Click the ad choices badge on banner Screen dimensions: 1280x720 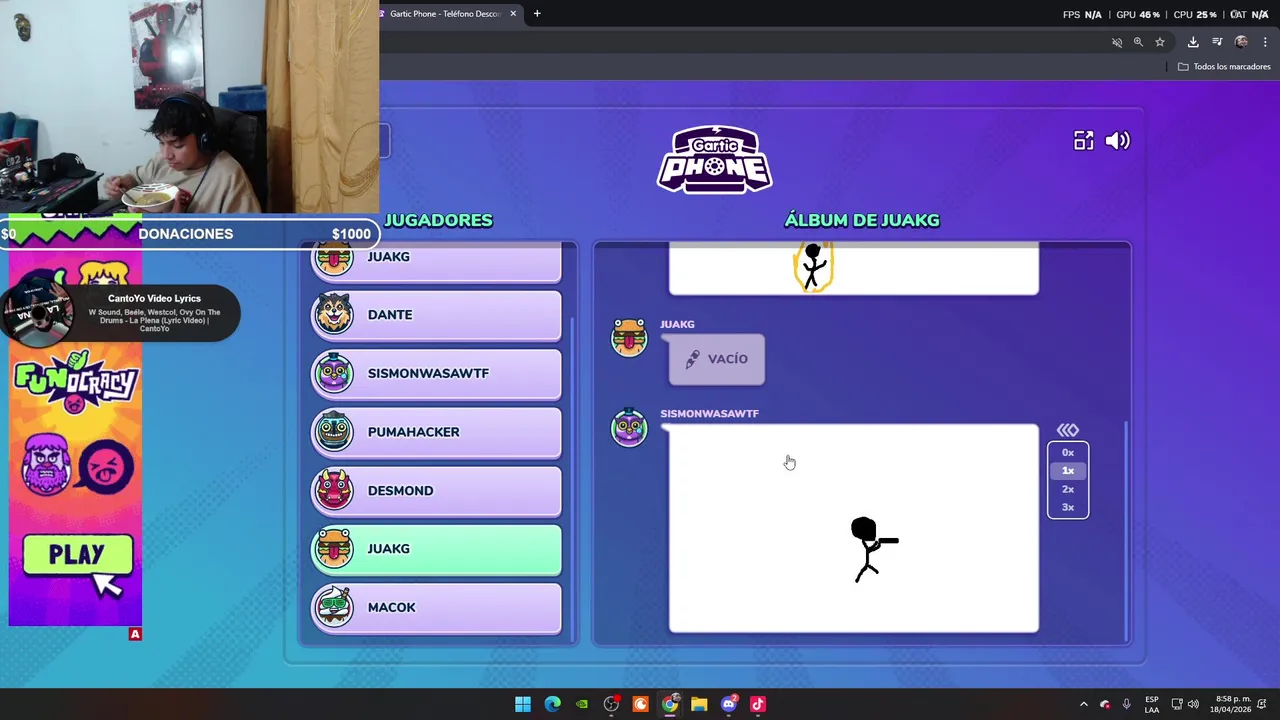pyautogui.click(x=135, y=634)
